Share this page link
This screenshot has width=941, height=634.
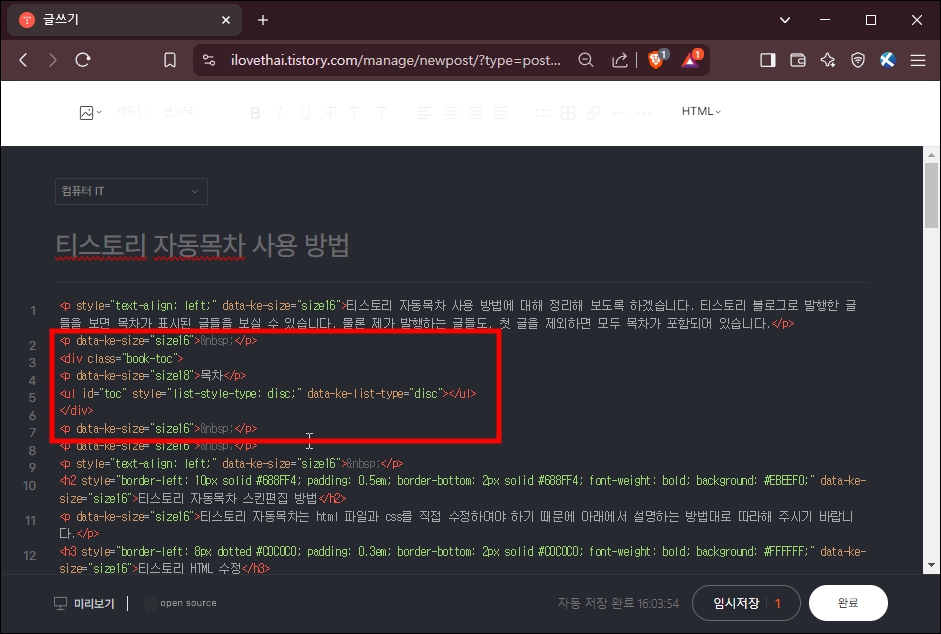[x=619, y=60]
